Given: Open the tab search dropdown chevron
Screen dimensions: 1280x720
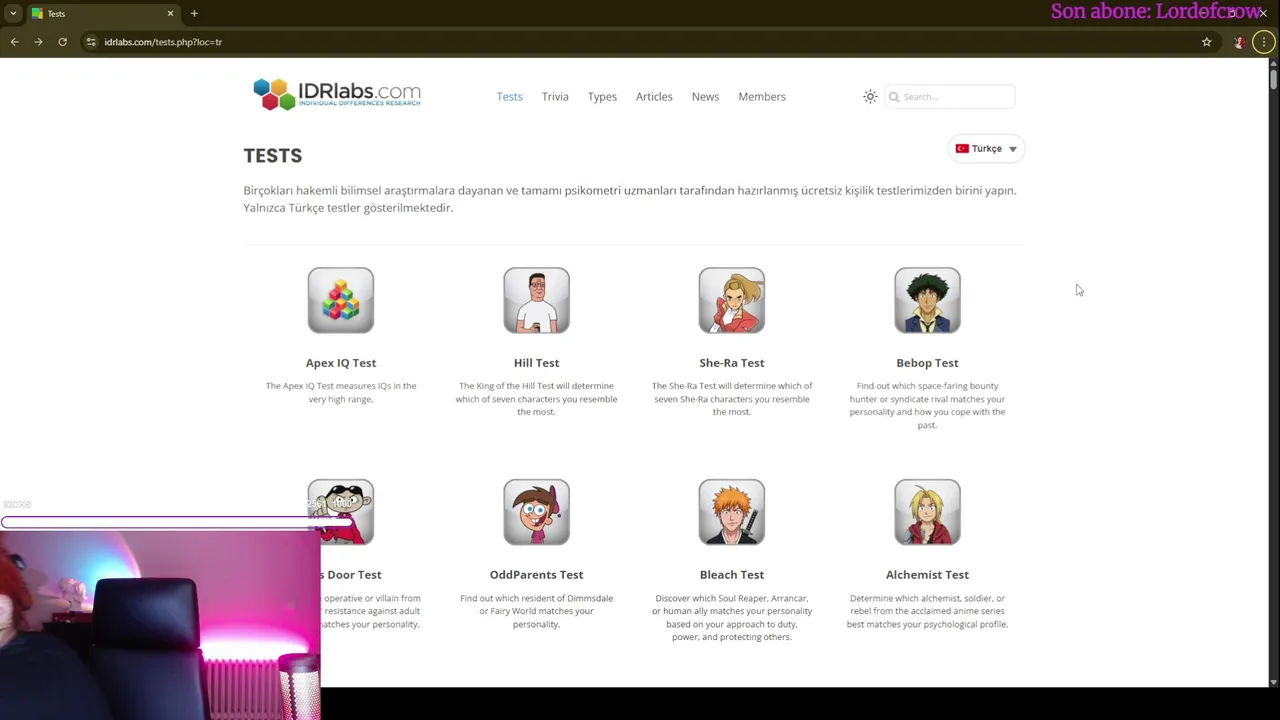Looking at the screenshot, I should click(x=13, y=14).
